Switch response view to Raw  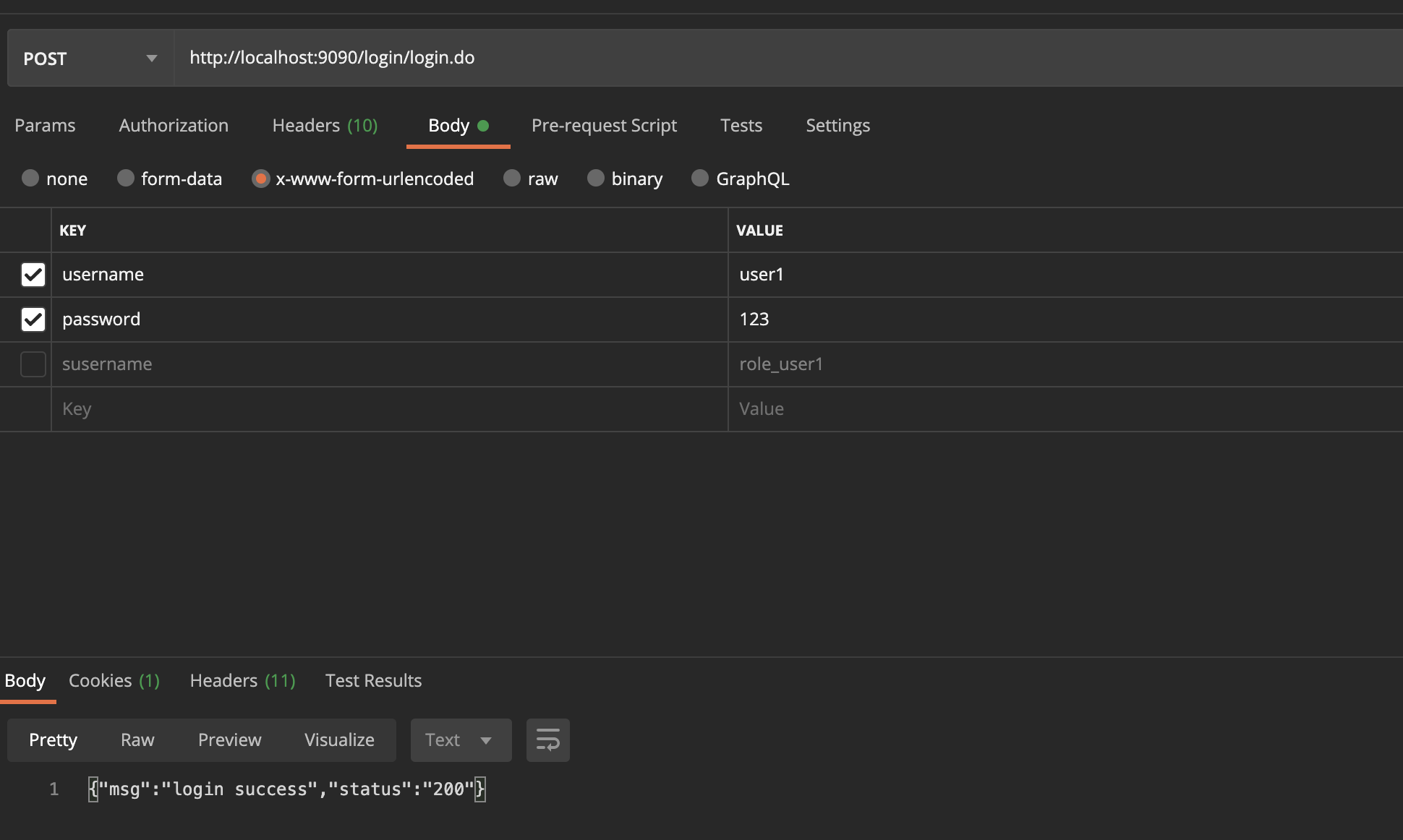[x=137, y=740]
